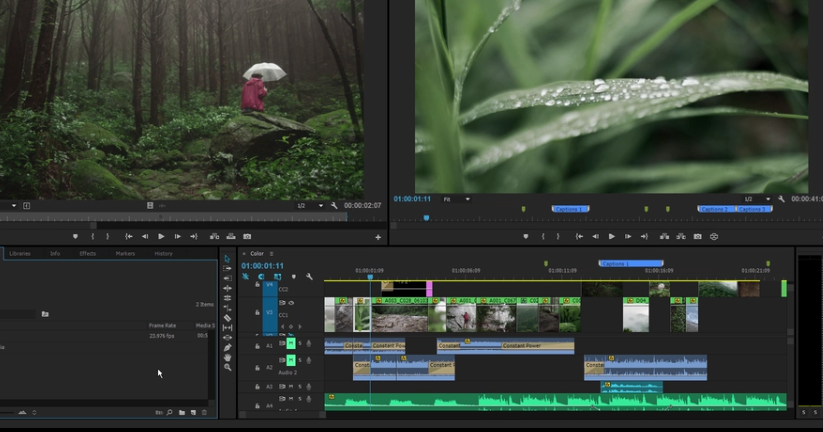Toggle snap in timeline
823x432 pixels.
(261, 277)
